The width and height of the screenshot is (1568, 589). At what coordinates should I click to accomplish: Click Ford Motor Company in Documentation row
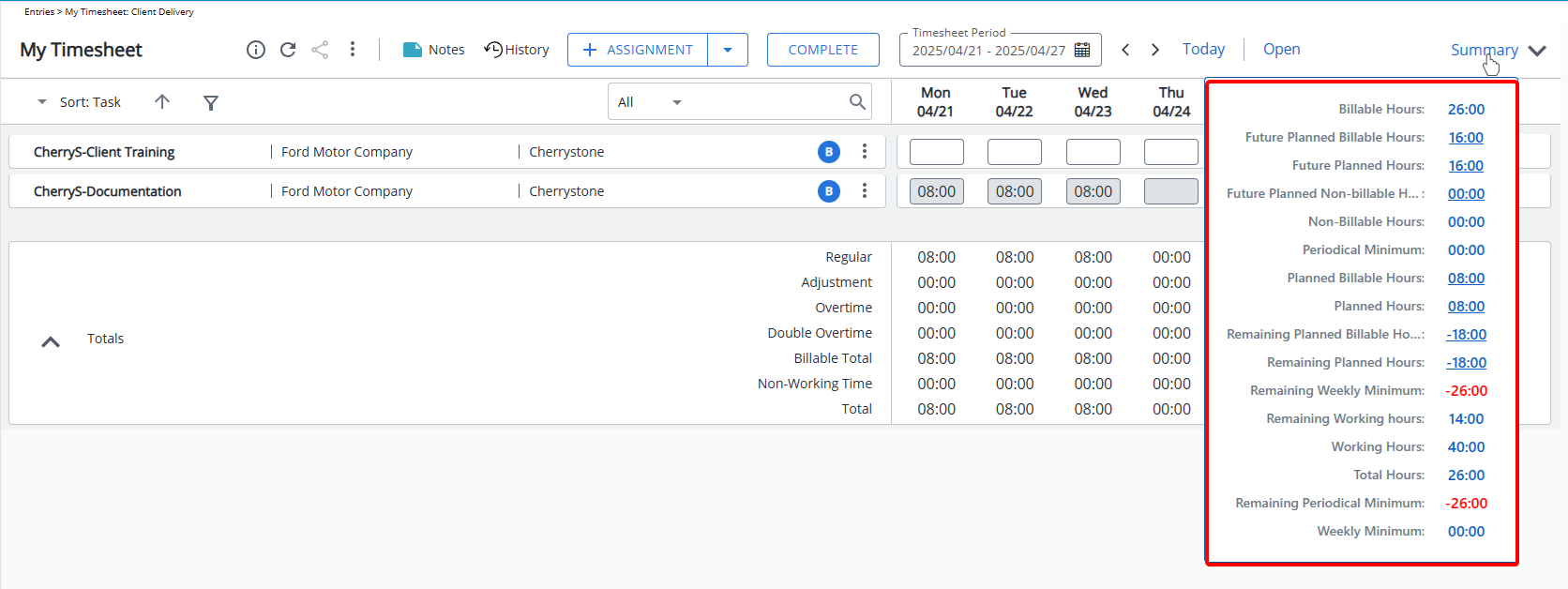[x=347, y=191]
